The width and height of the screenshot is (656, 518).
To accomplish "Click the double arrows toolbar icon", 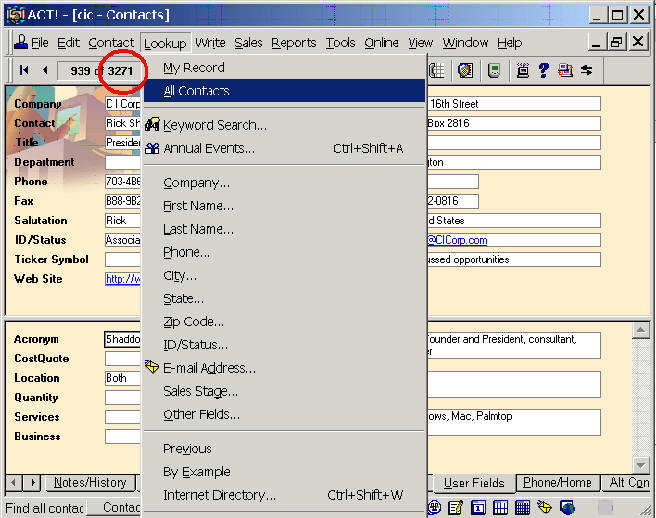I will [x=587, y=70].
